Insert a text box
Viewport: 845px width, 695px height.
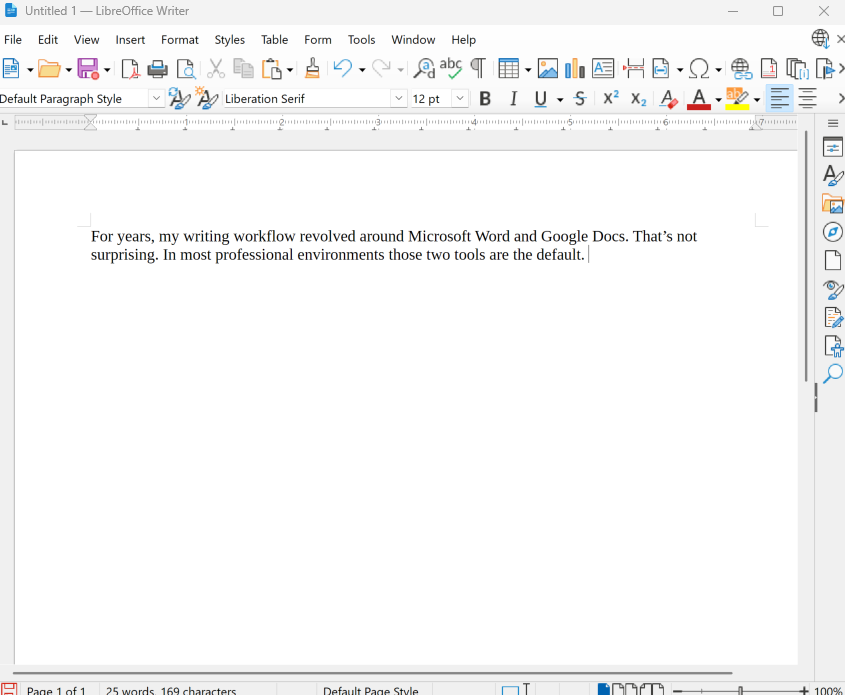(603, 68)
